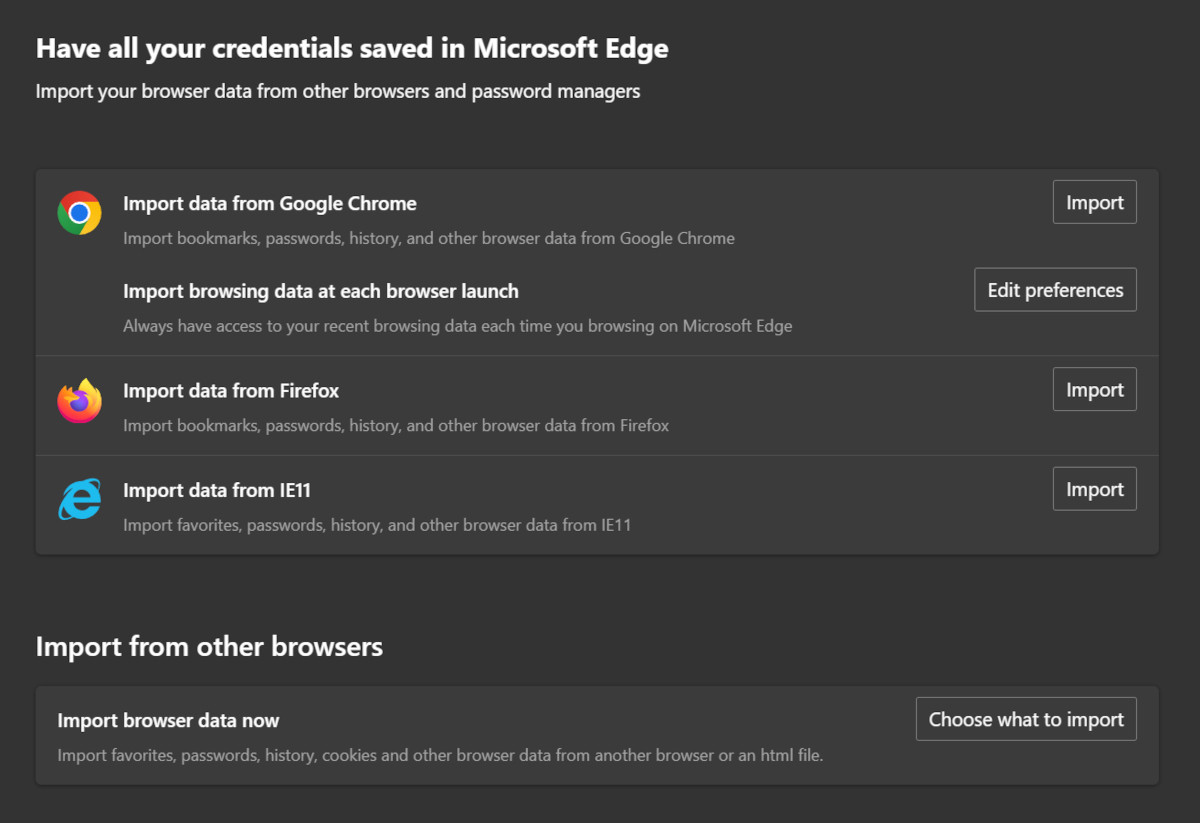1200x823 pixels.
Task: Click Import next to Google Chrome data
Action: point(1094,202)
